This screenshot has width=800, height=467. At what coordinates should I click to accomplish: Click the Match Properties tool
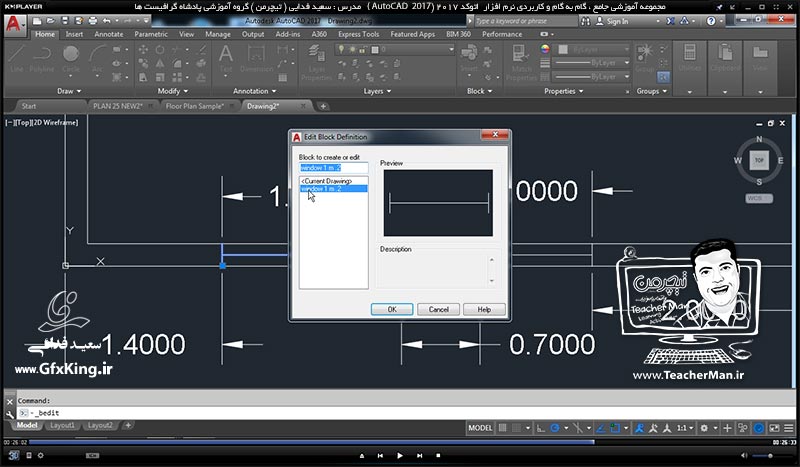[521, 62]
